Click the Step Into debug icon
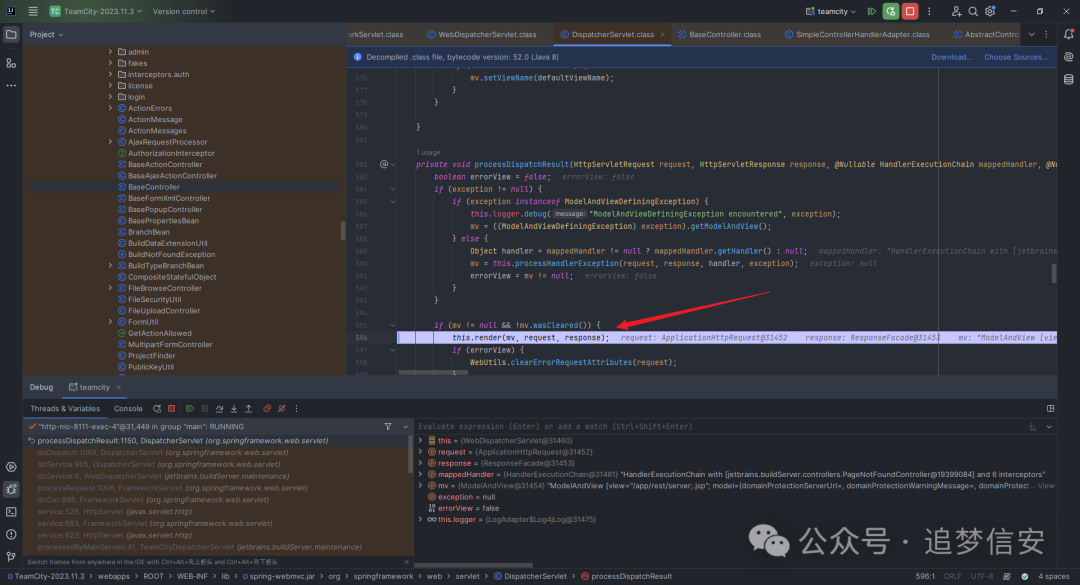Viewport: 1080px width, 585px height. tap(234, 408)
